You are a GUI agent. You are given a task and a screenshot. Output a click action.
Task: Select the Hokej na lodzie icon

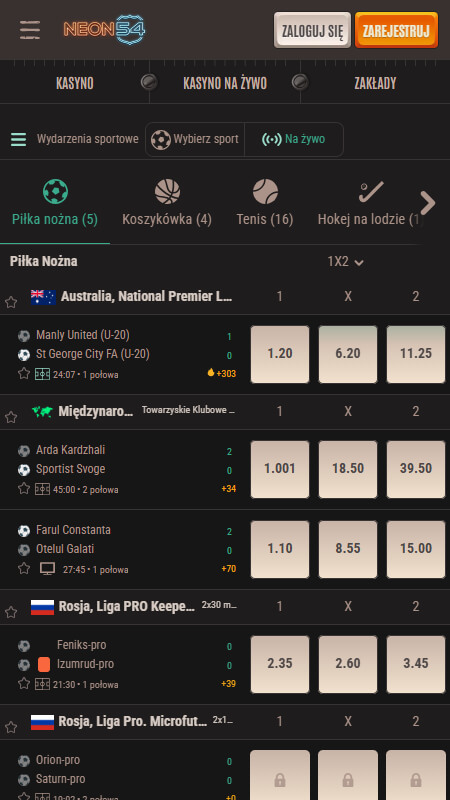tap(371, 192)
